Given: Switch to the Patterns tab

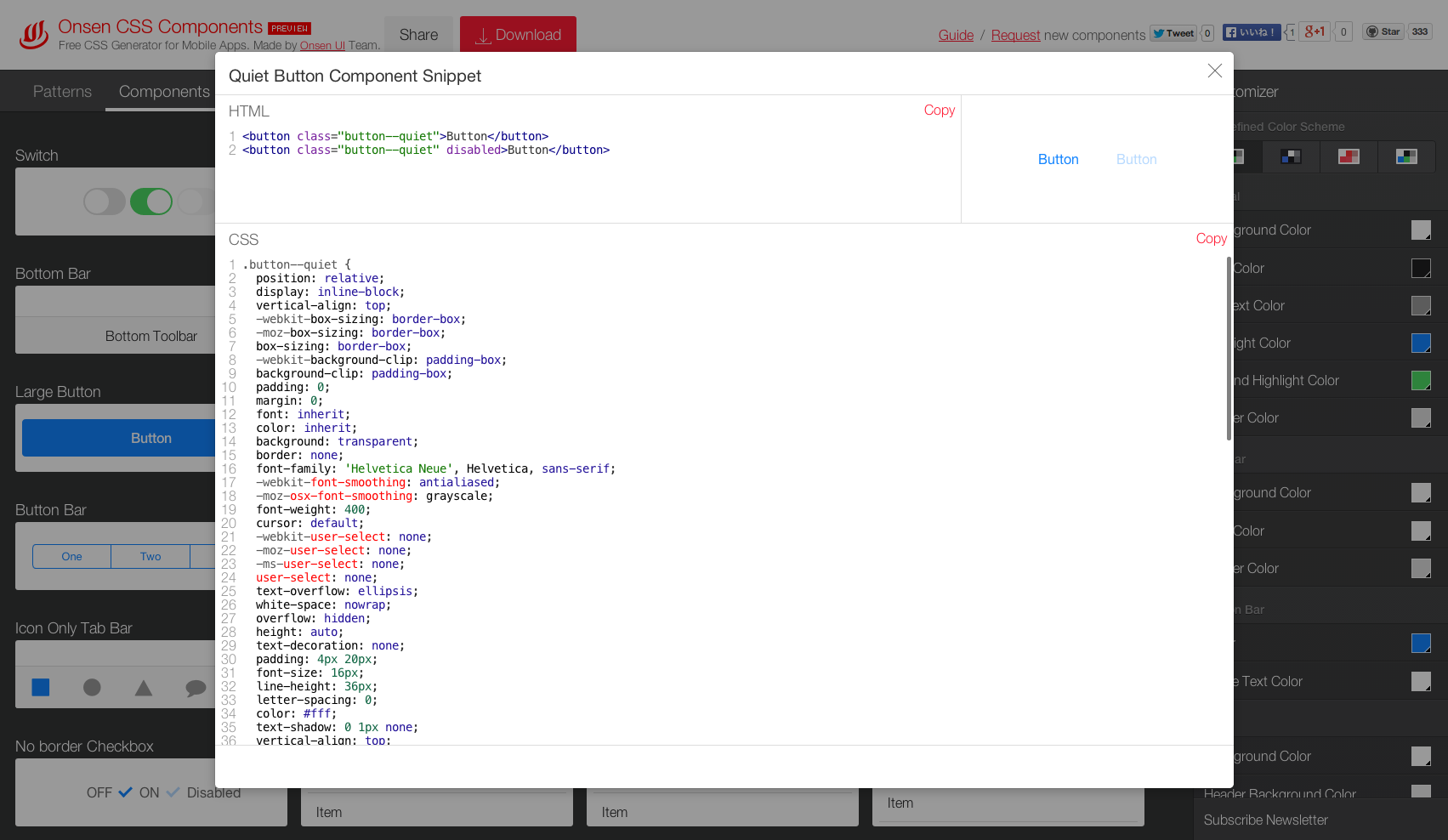Looking at the screenshot, I should click(62, 92).
